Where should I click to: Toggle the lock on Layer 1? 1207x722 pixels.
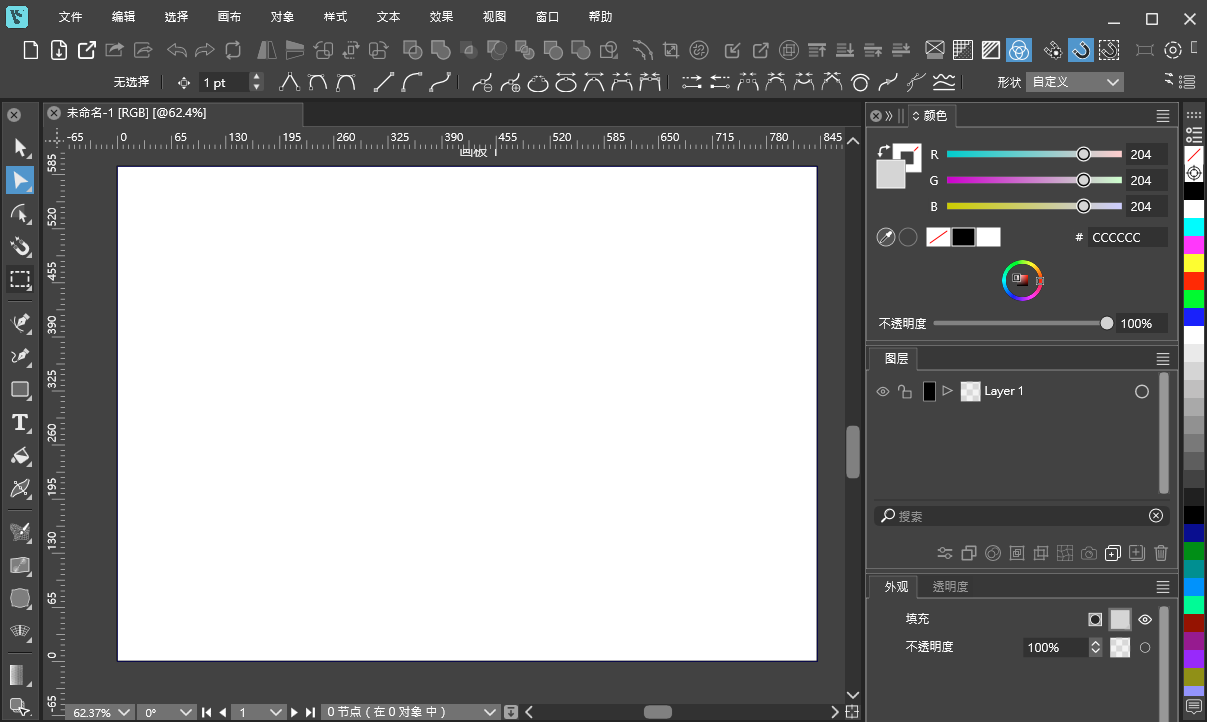tap(905, 391)
